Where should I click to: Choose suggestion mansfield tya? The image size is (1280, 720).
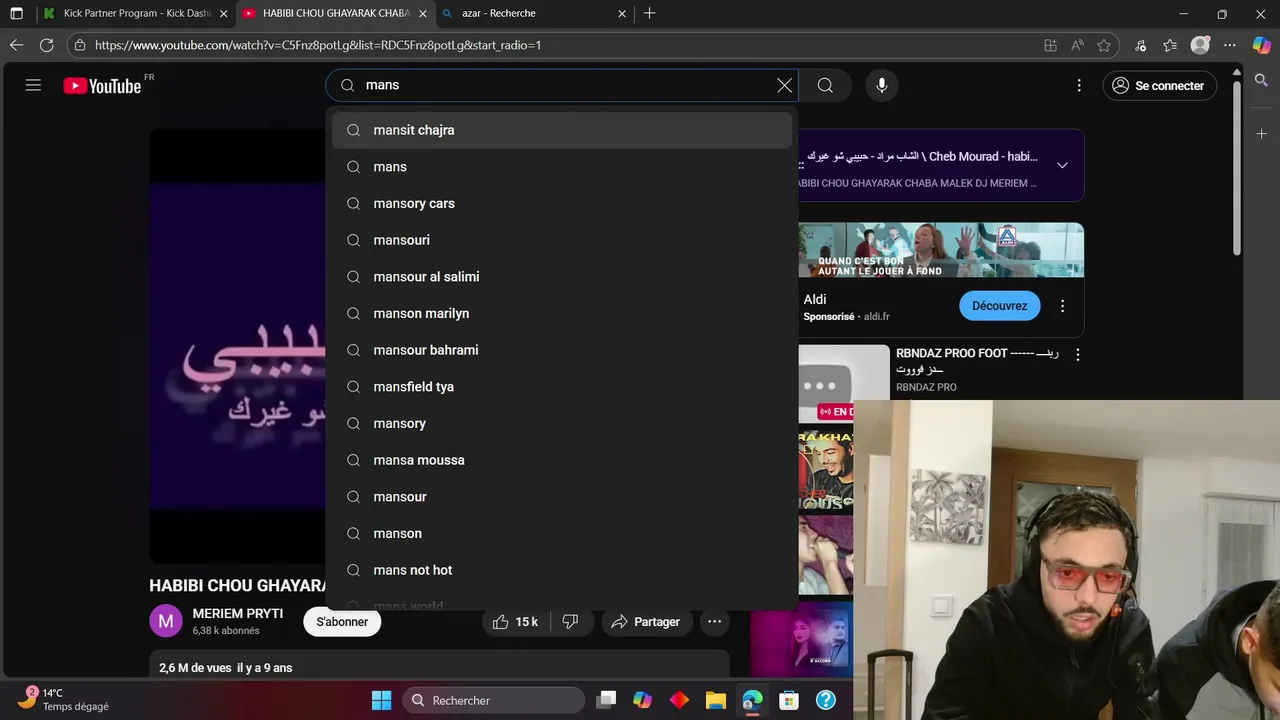click(562, 387)
